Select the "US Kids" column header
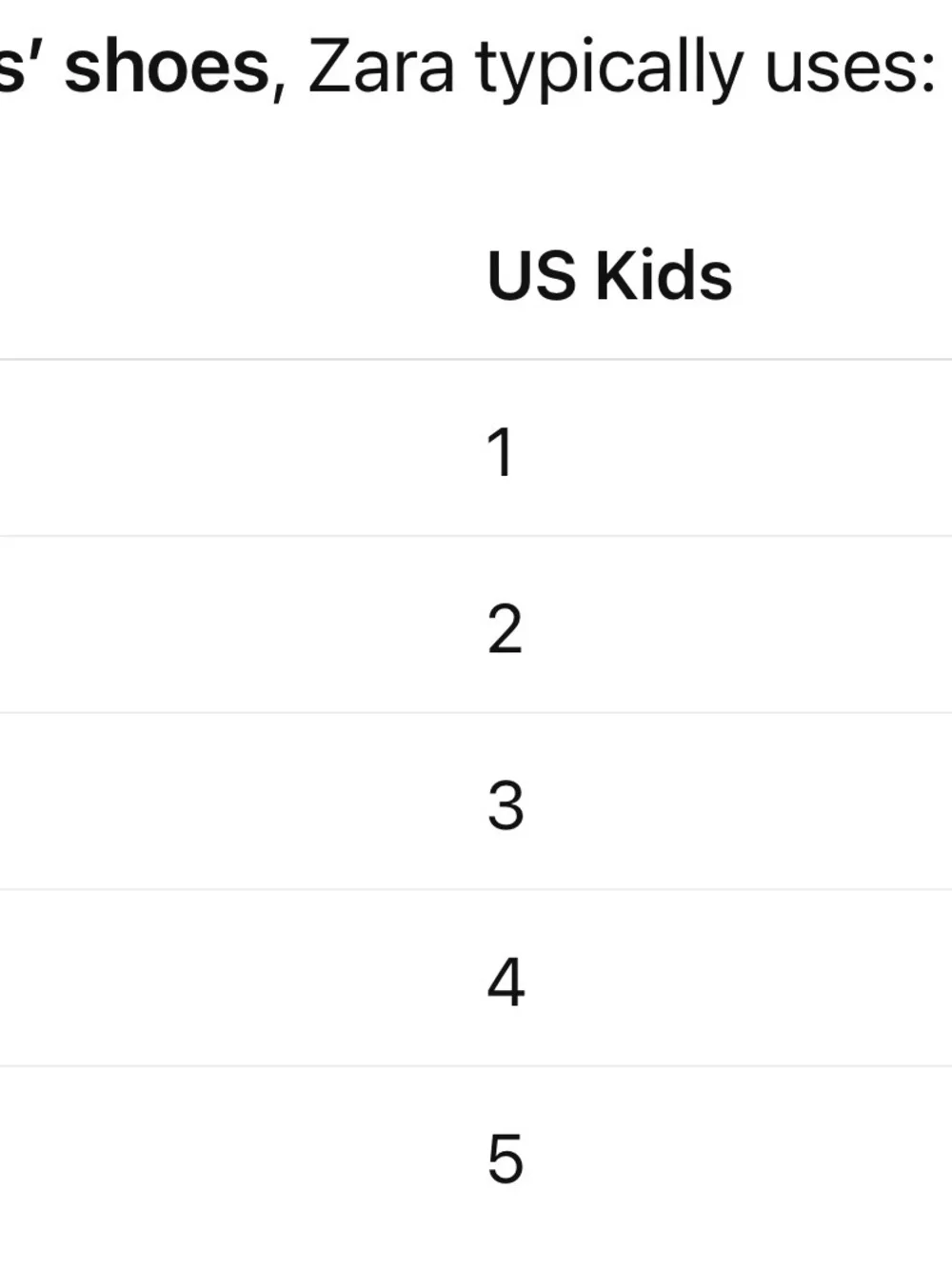 click(x=609, y=276)
